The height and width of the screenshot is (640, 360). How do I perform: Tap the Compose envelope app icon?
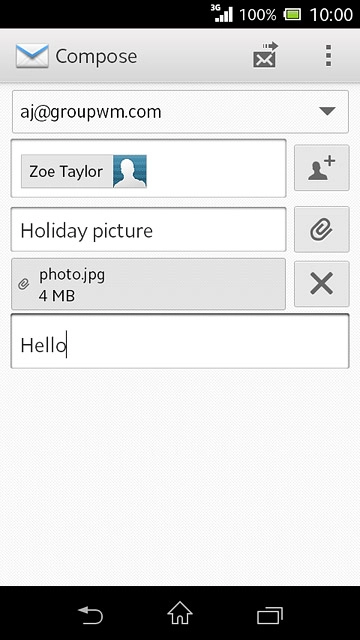pyautogui.click(x=32, y=56)
